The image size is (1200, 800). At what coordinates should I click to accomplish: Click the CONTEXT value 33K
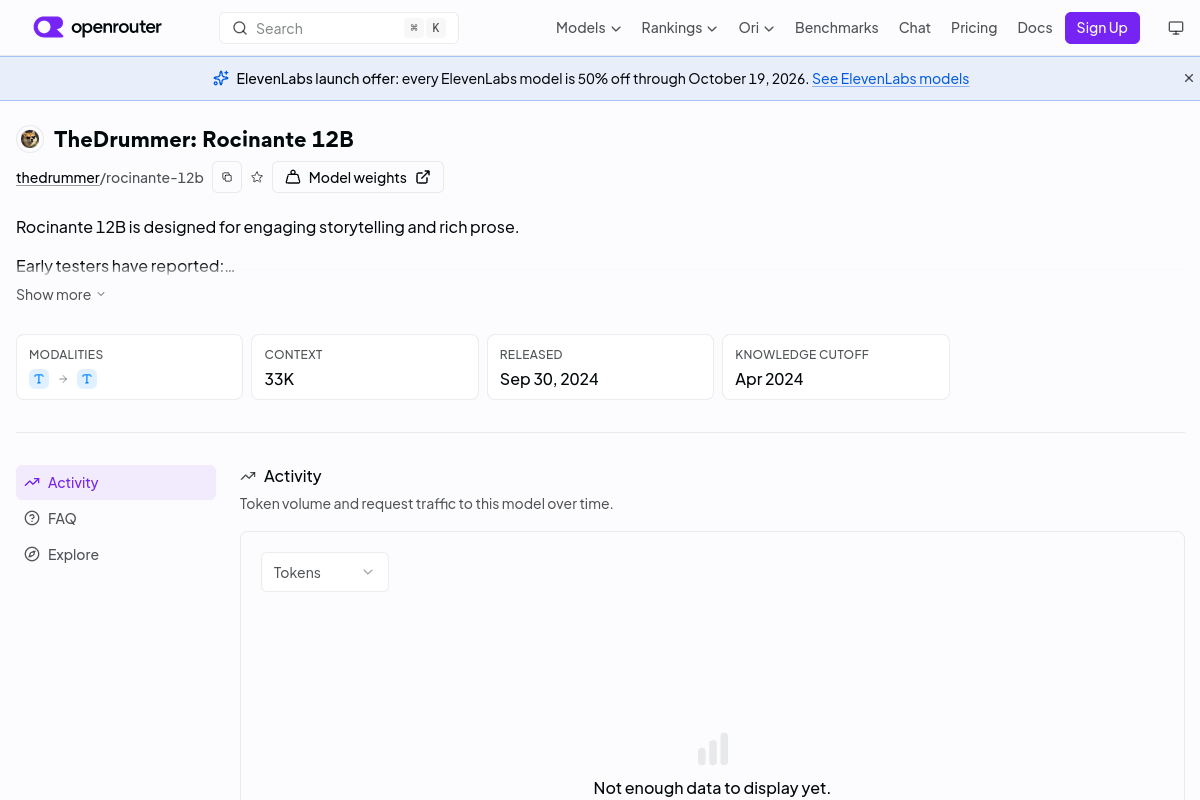(x=279, y=379)
